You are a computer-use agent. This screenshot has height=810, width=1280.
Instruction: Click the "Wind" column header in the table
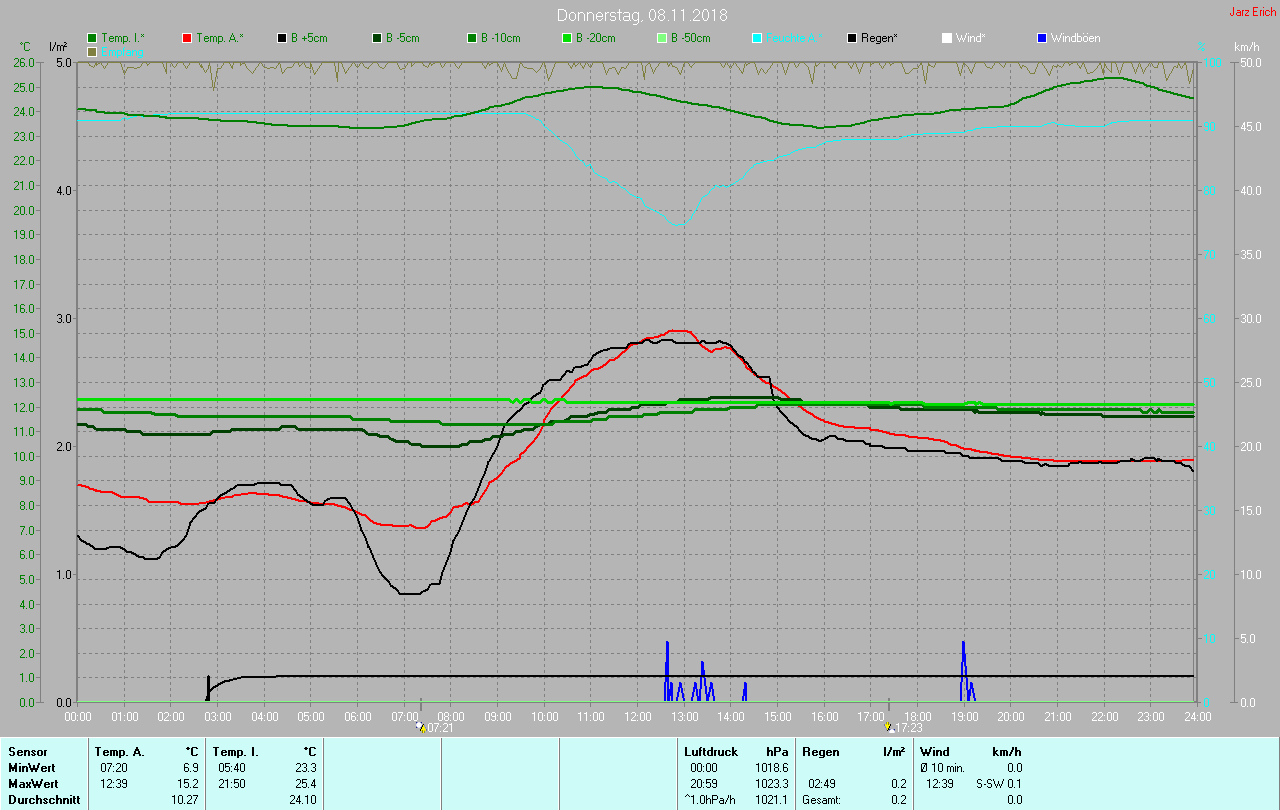tap(935, 751)
